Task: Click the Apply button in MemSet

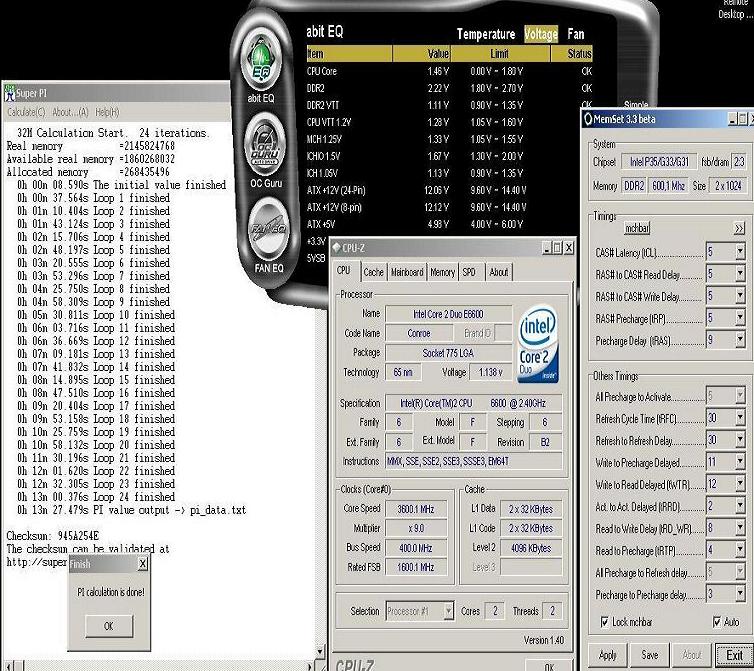Action: click(x=608, y=655)
